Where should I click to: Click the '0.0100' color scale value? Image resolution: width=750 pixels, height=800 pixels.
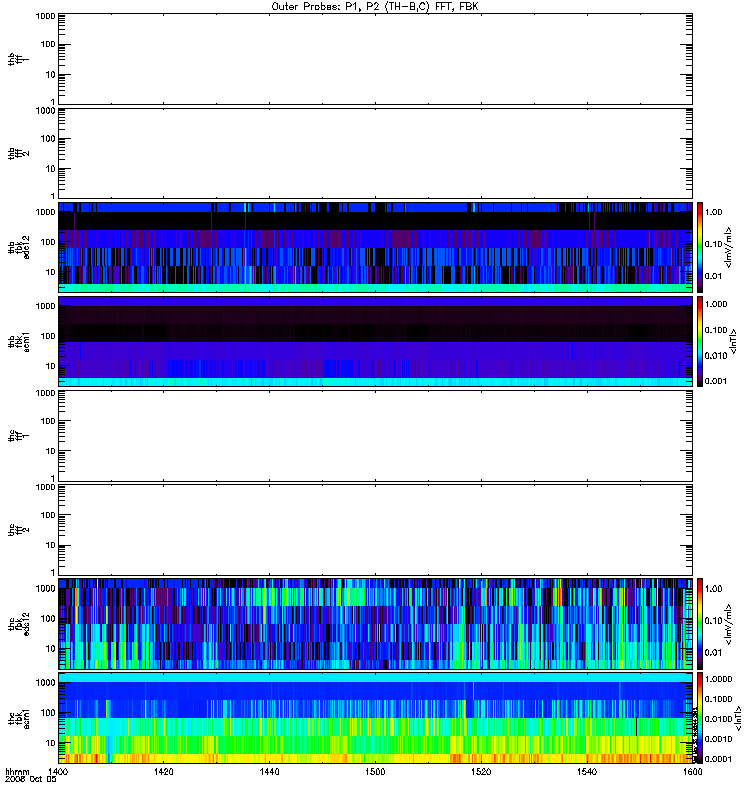tap(718, 719)
